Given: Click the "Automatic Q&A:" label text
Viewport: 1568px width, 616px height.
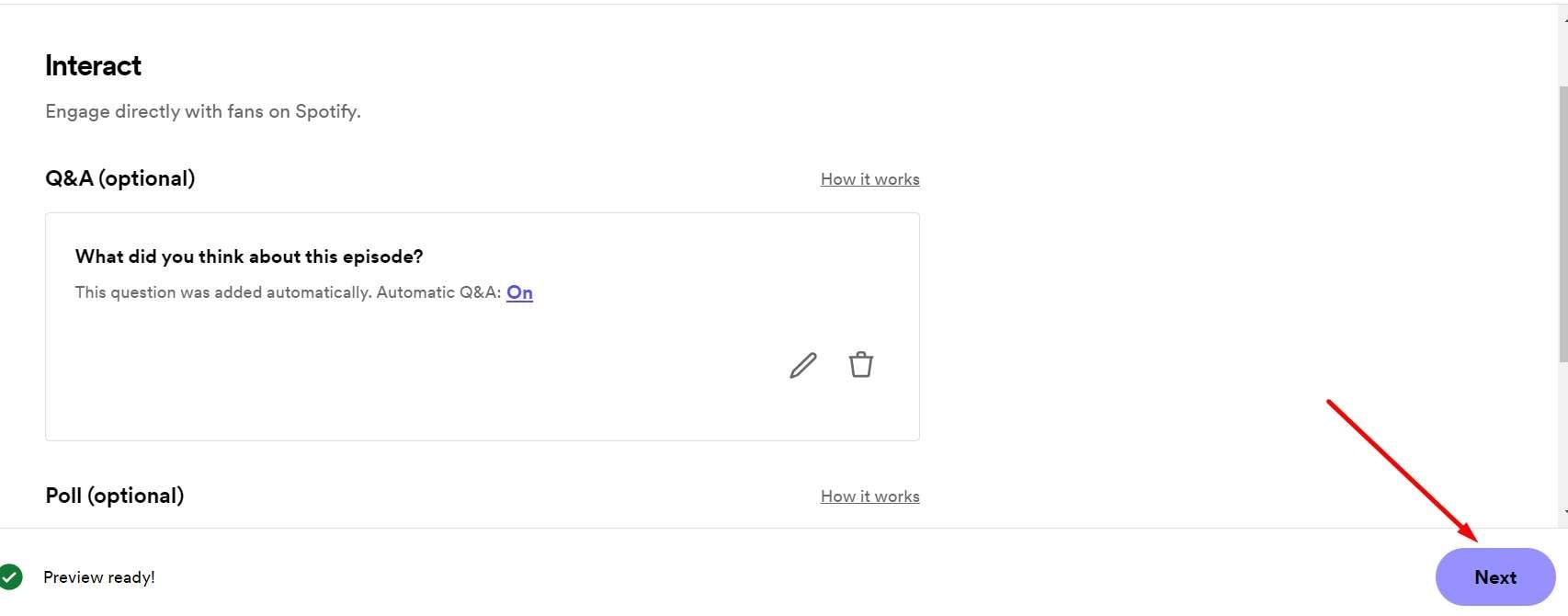Looking at the screenshot, I should (439, 292).
